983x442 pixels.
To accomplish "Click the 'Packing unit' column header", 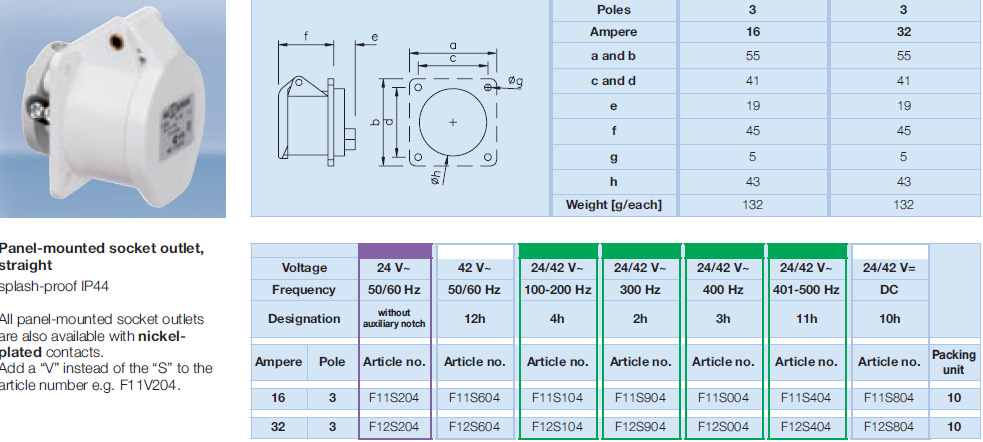I will tap(953, 361).
